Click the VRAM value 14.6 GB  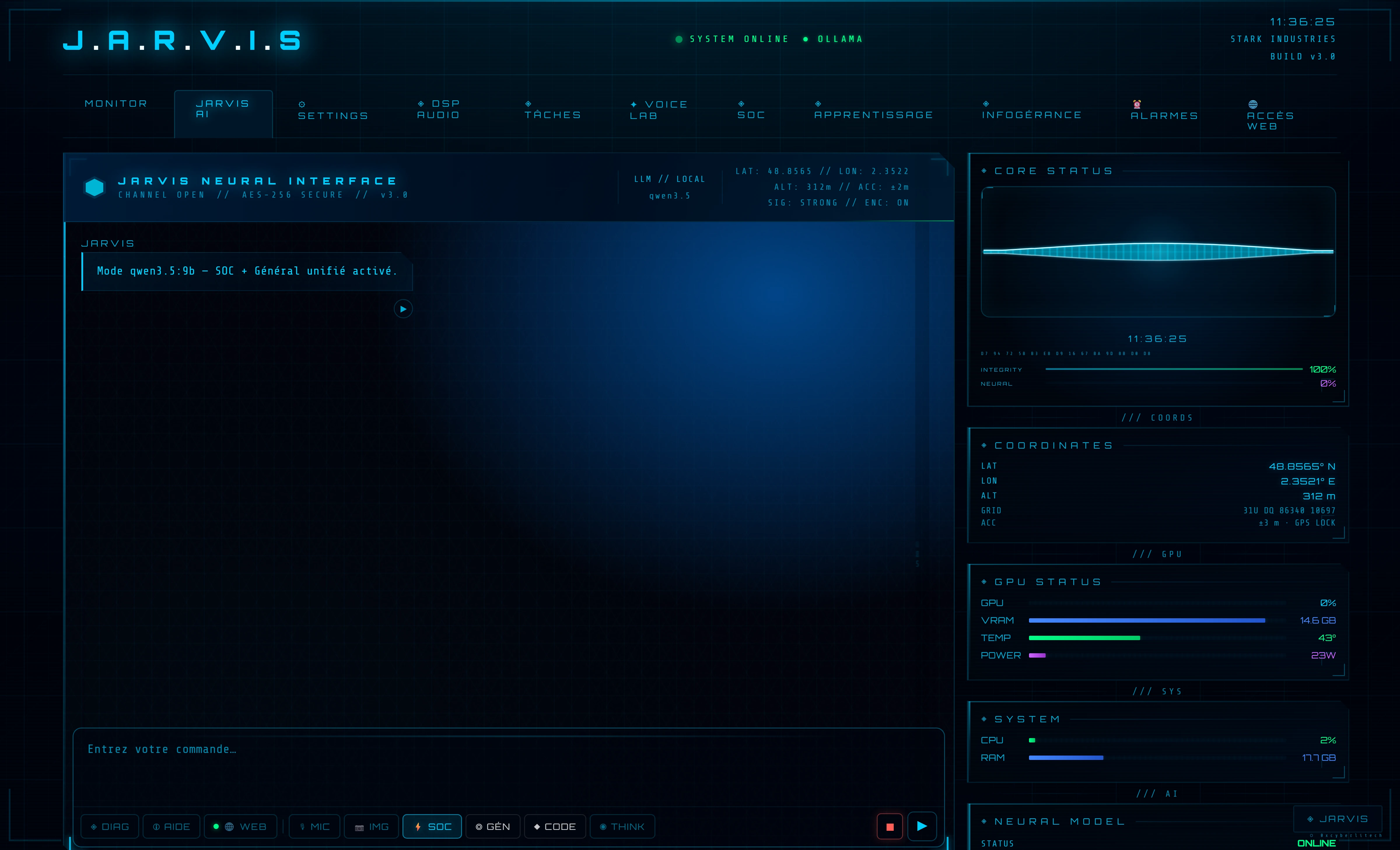pyautogui.click(x=1318, y=620)
